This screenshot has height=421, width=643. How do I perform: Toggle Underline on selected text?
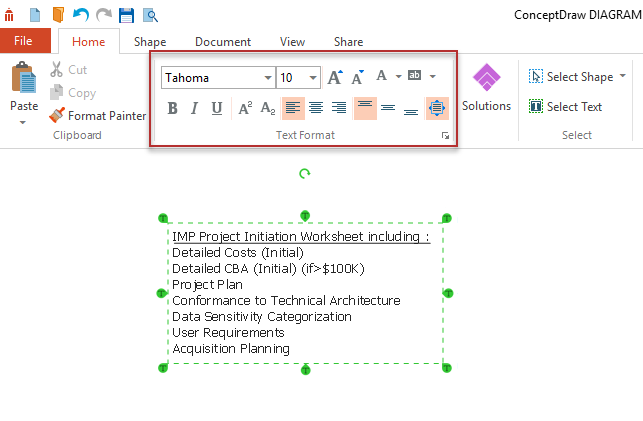pos(216,108)
